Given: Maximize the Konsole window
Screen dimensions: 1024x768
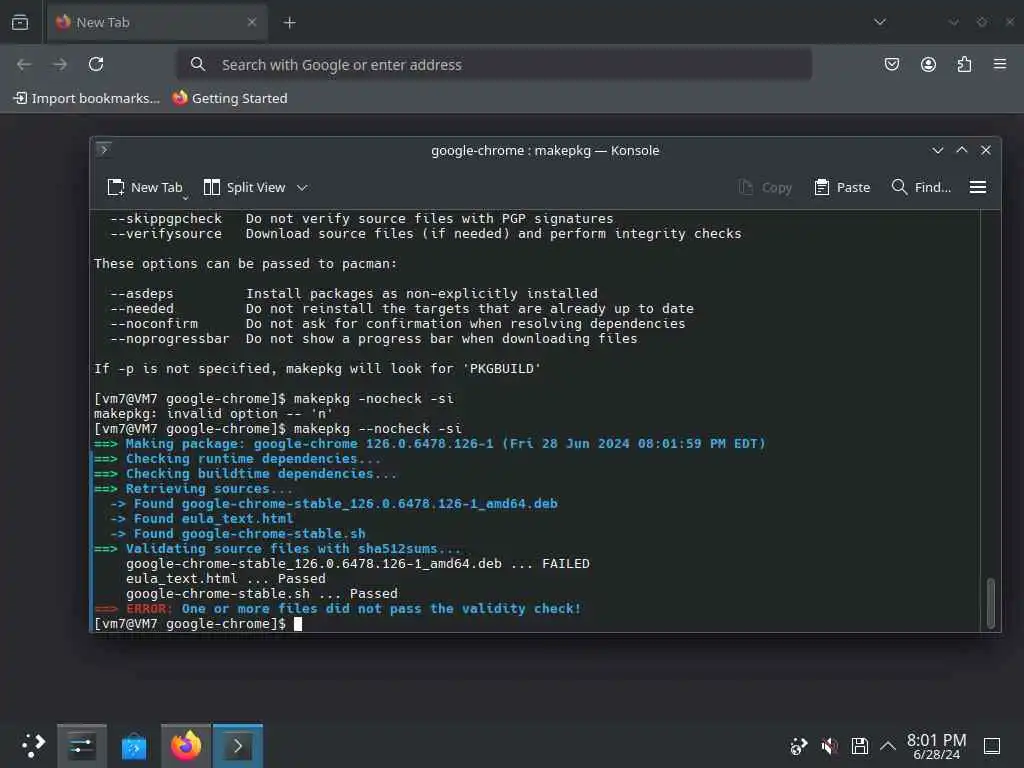Looking at the screenshot, I should coord(962,150).
